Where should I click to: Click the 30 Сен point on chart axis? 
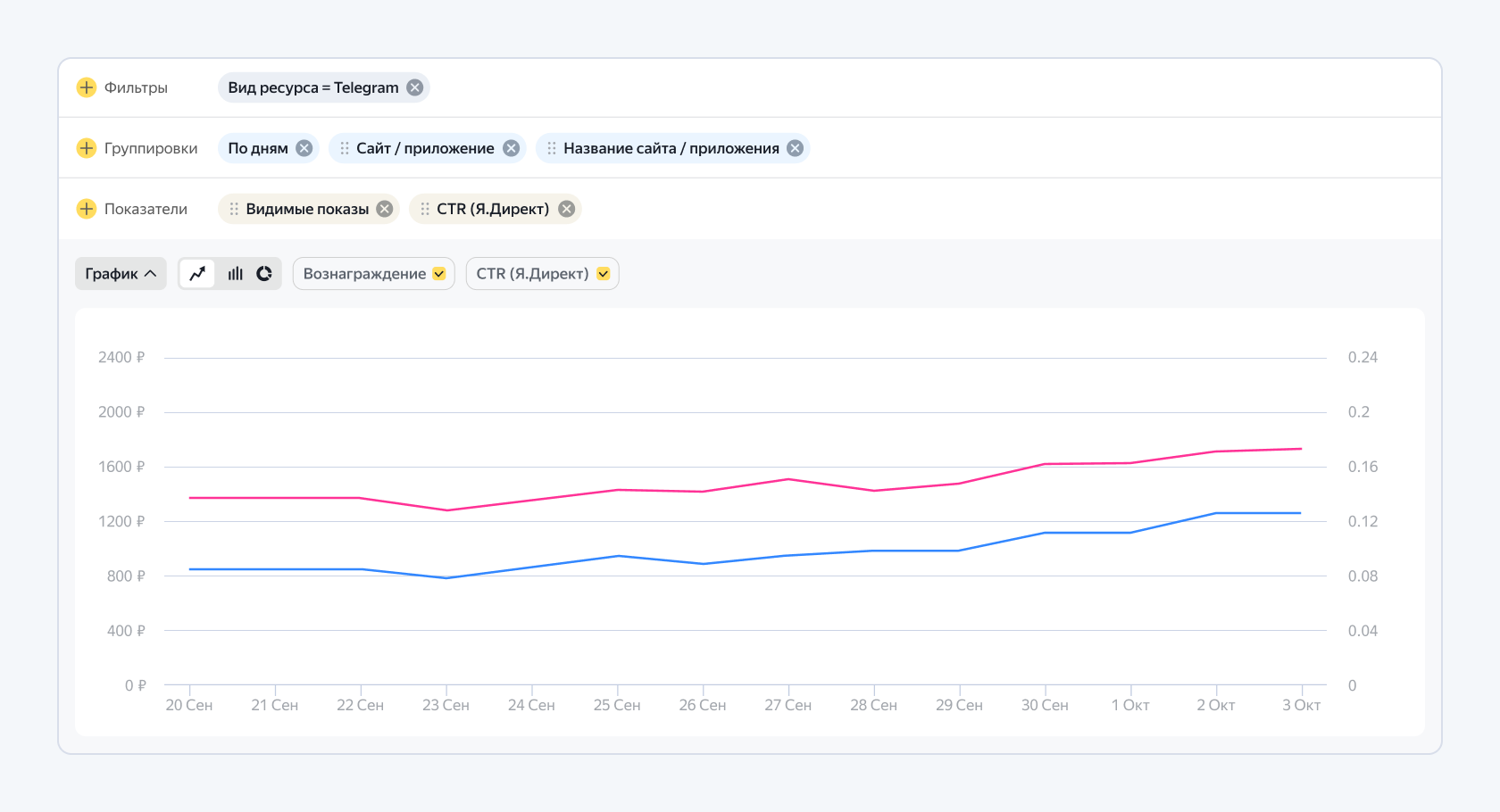[1045, 705]
